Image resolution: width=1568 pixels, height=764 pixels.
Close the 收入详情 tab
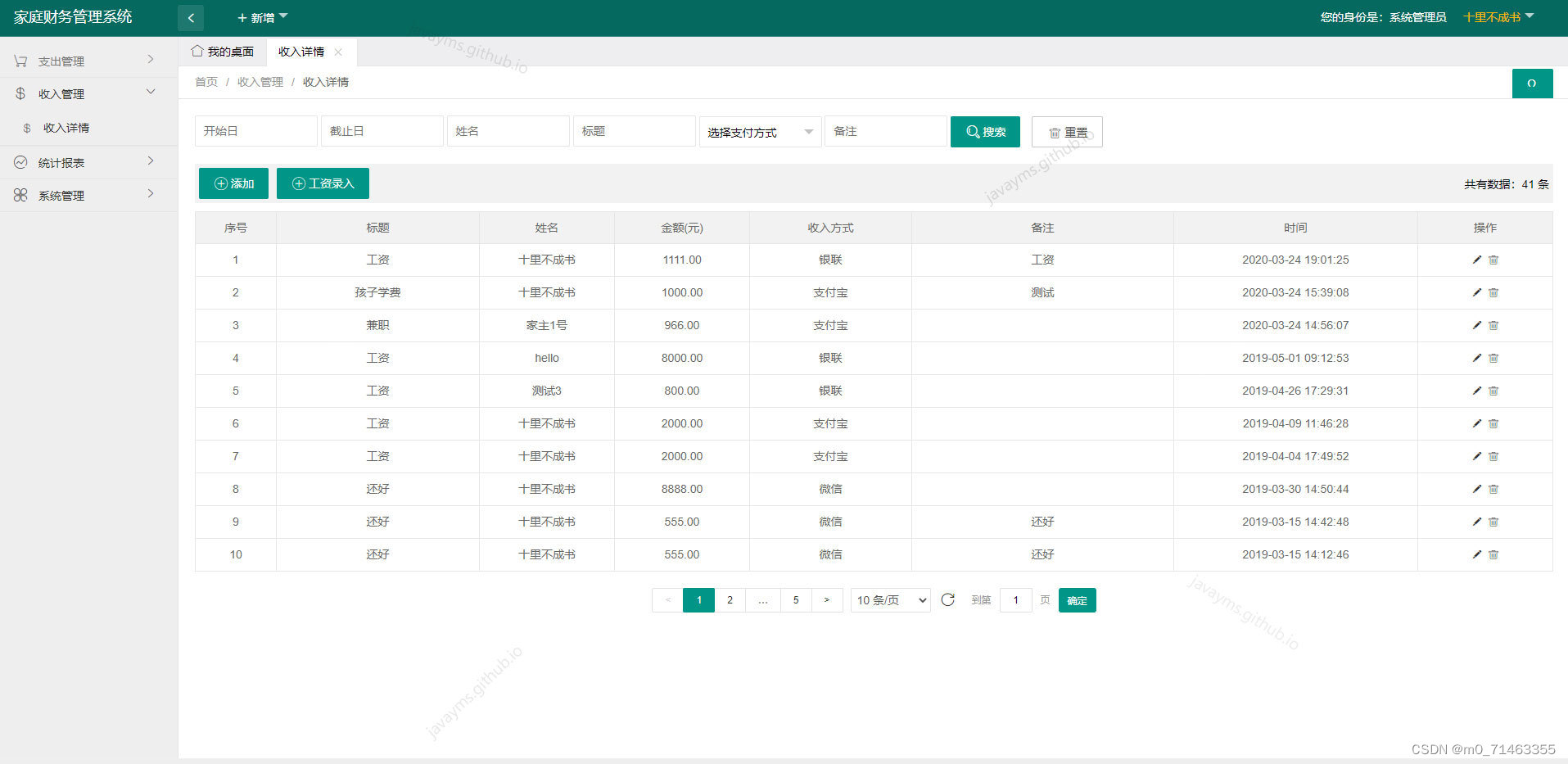[338, 52]
